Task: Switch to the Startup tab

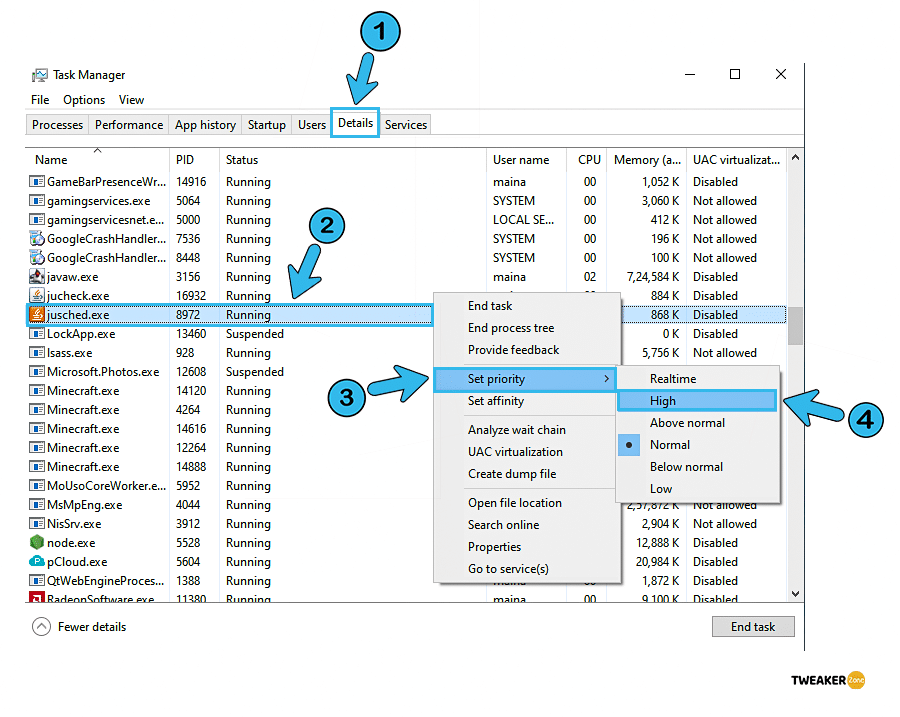Action: pyautogui.click(x=266, y=125)
